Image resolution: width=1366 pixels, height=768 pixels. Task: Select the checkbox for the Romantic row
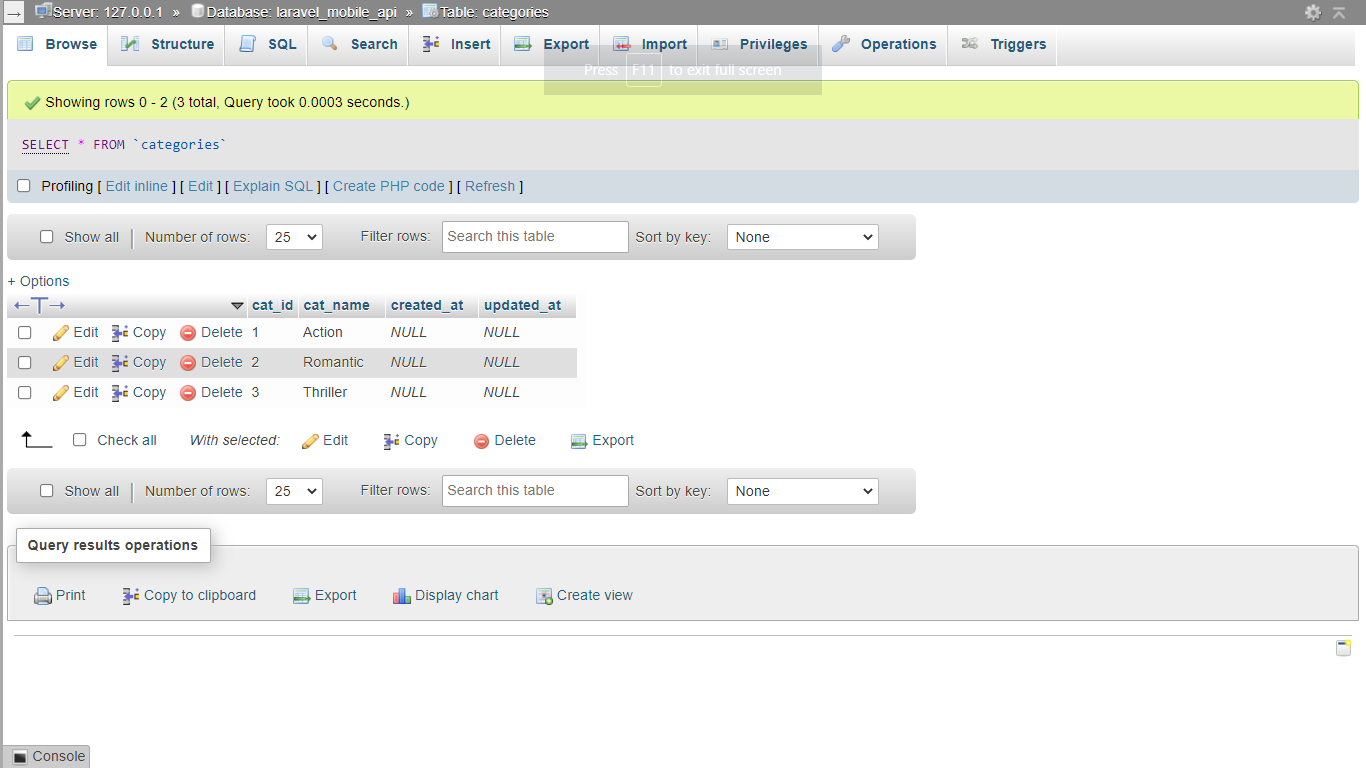25,363
